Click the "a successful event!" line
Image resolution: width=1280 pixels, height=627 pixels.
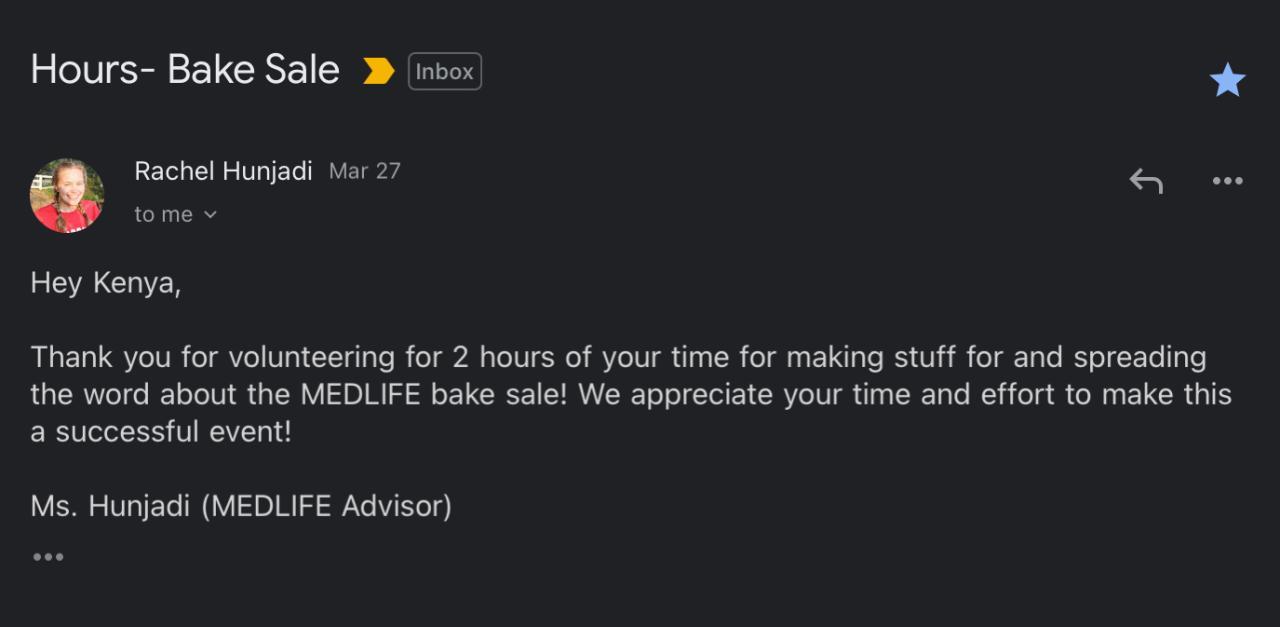161,432
